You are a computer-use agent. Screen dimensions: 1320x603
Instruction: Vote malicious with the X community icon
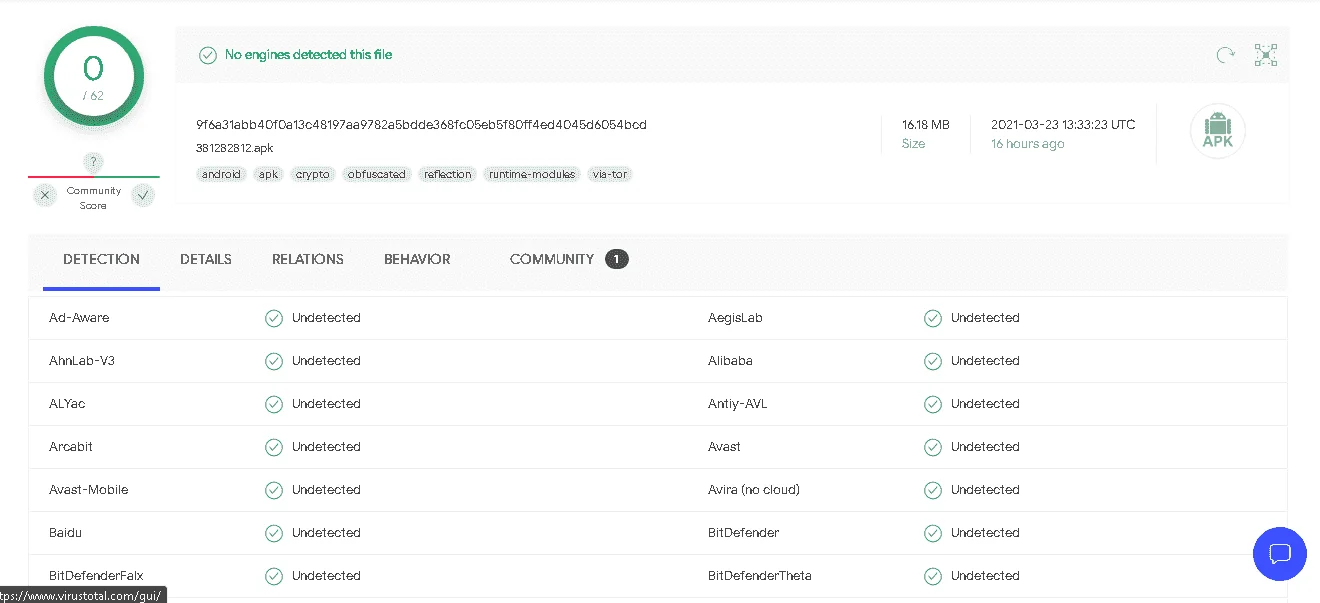pyautogui.click(x=45, y=196)
